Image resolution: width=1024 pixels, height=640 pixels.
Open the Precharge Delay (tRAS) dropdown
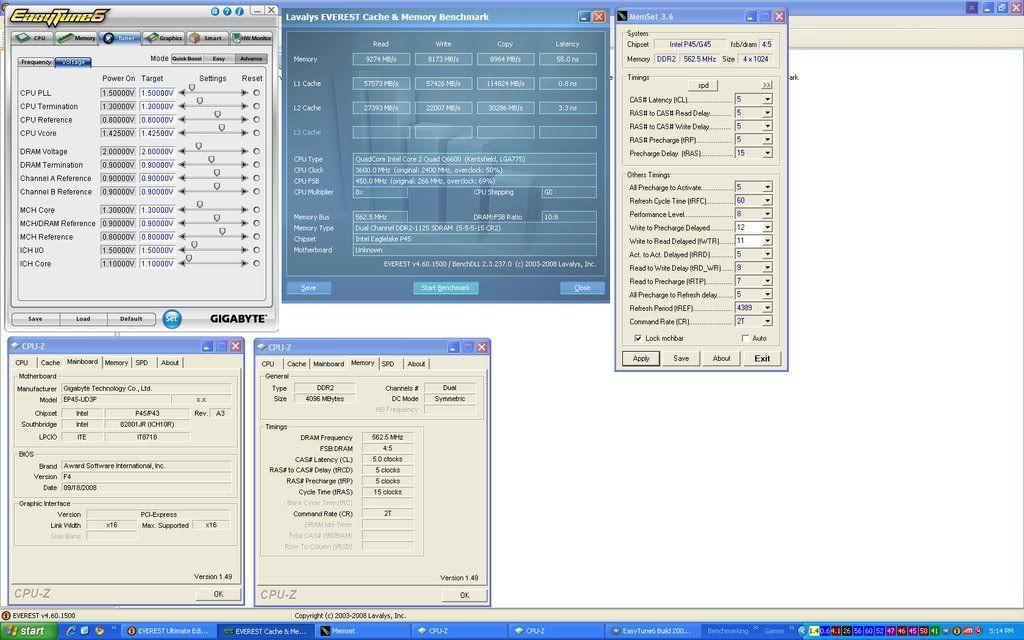767,153
